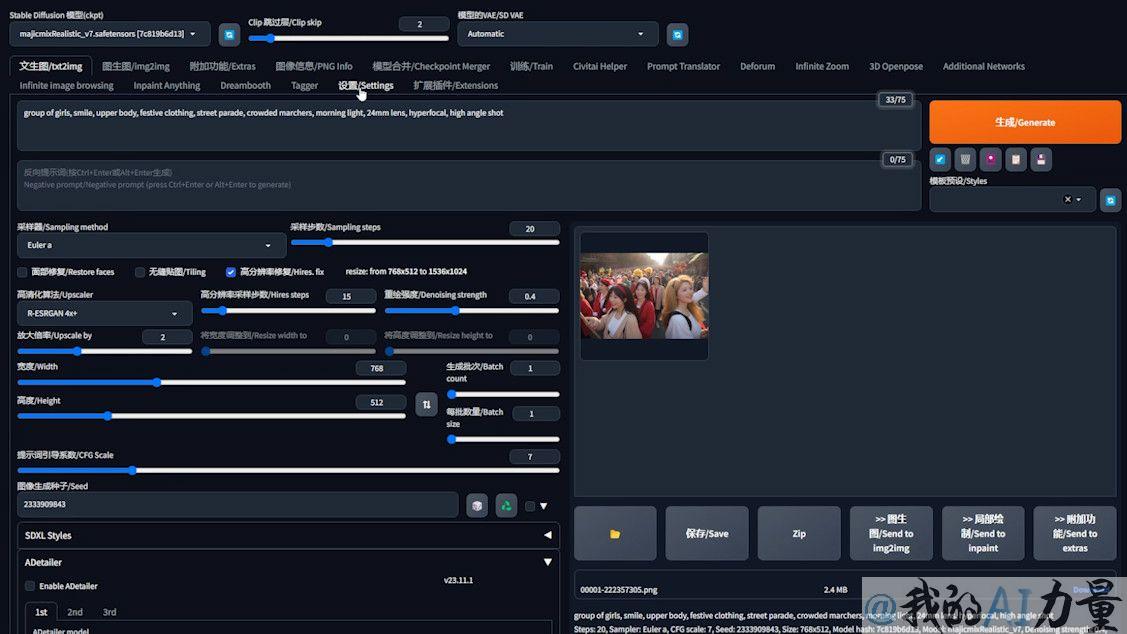Click the Seed number input field
Screen dimensions: 1127x634
point(238,505)
